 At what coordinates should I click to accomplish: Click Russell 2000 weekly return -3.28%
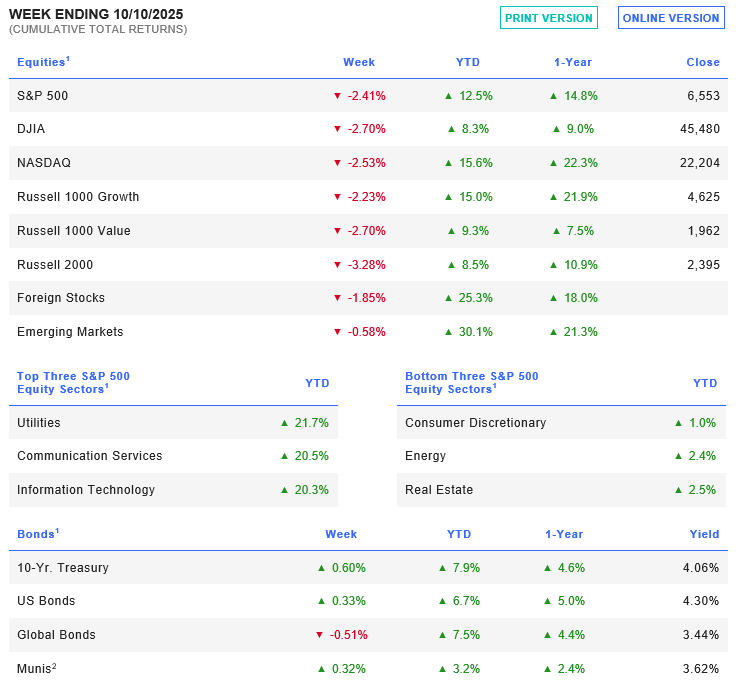pyautogui.click(x=366, y=264)
